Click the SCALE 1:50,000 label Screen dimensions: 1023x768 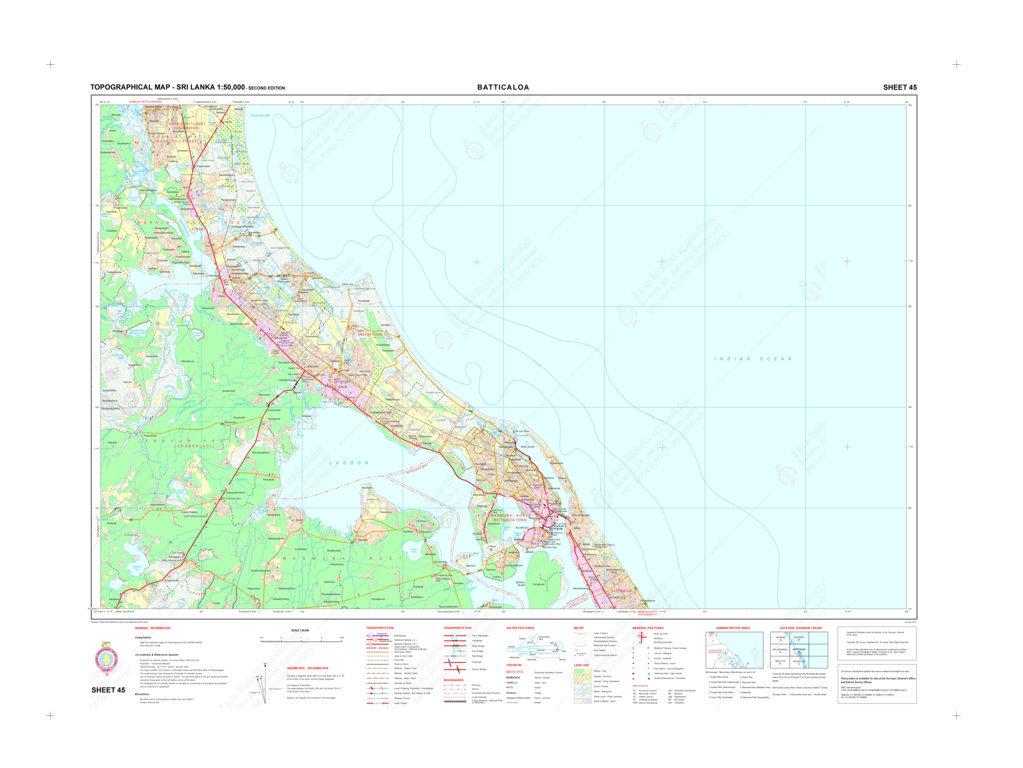[x=300, y=630]
